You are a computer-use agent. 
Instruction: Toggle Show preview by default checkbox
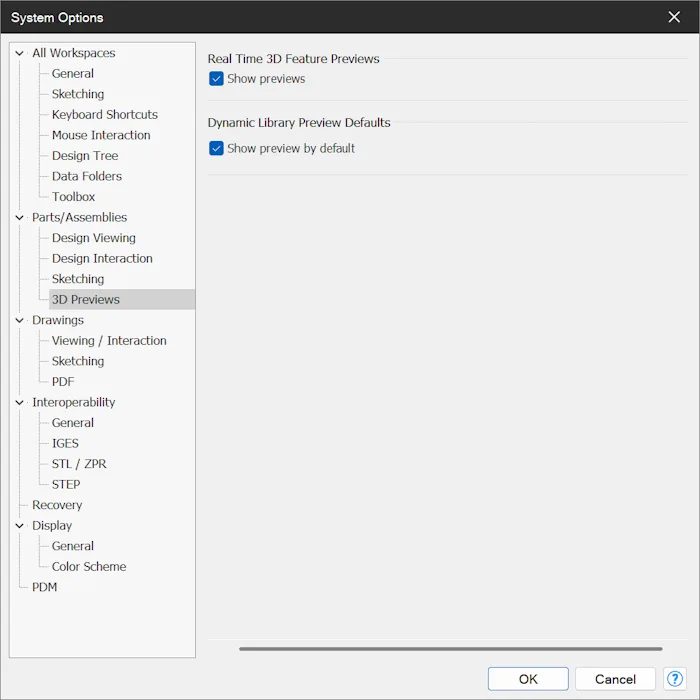click(x=216, y=148)
